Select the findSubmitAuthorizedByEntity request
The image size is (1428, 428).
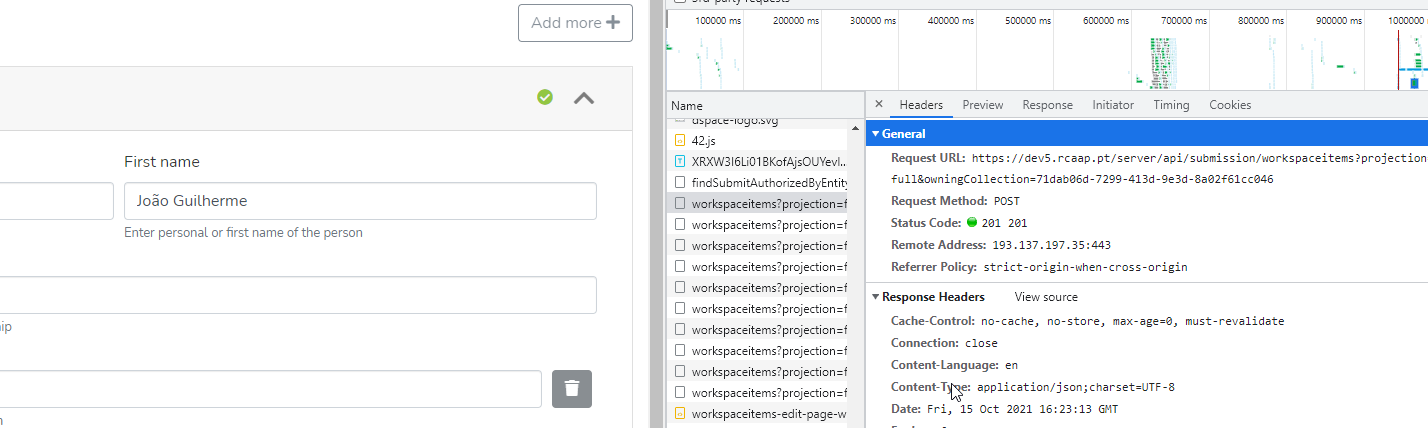756,182
